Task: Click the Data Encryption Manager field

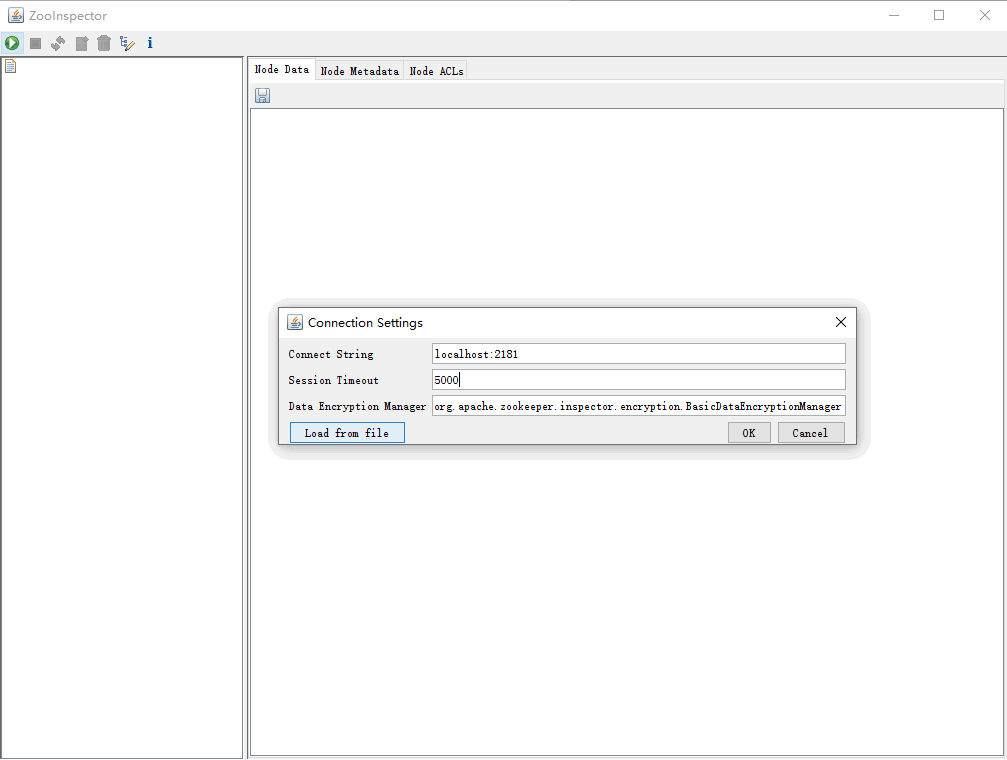Action: coord(638,406)
